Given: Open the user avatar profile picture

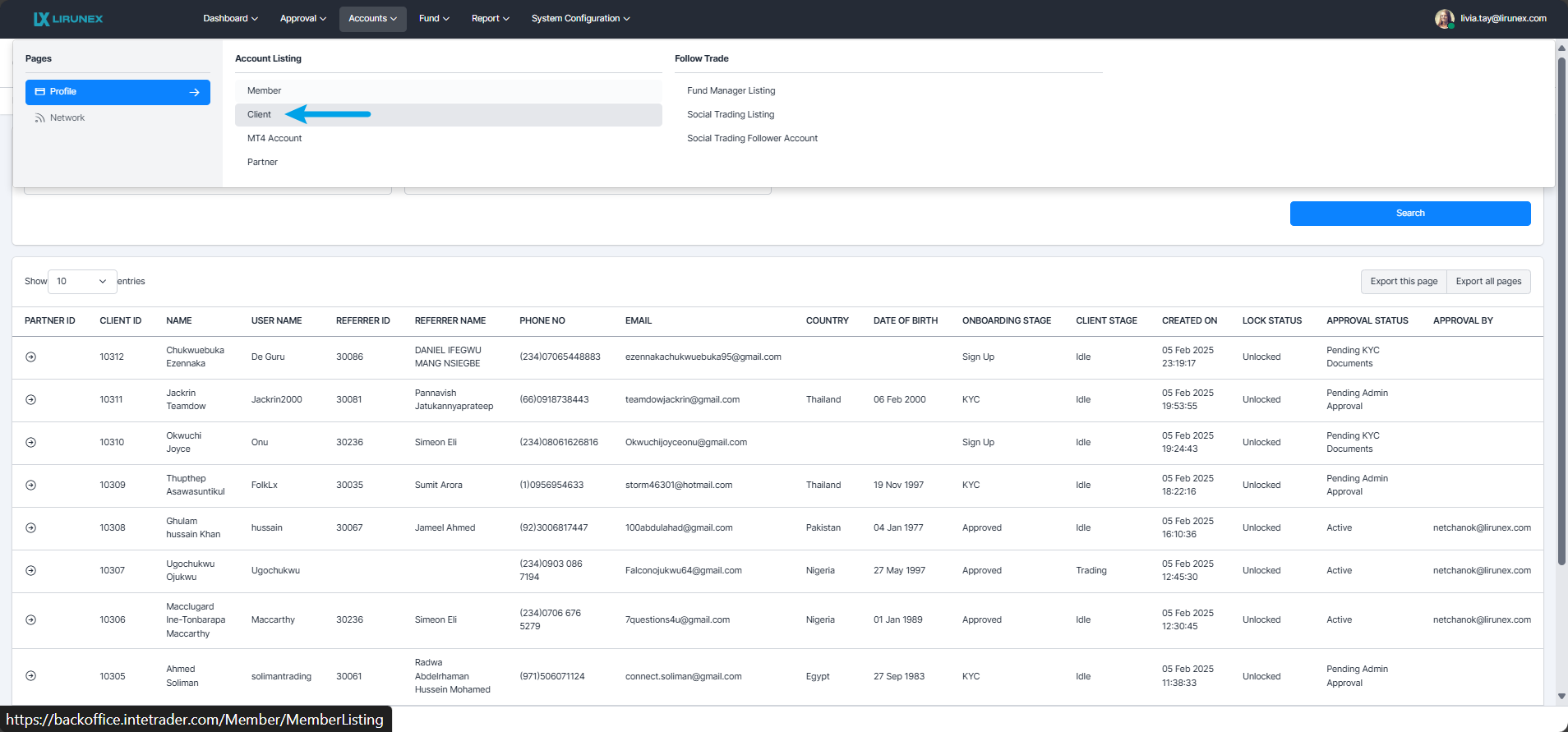Looking at the screenshot, I should tap(1444, 18).
